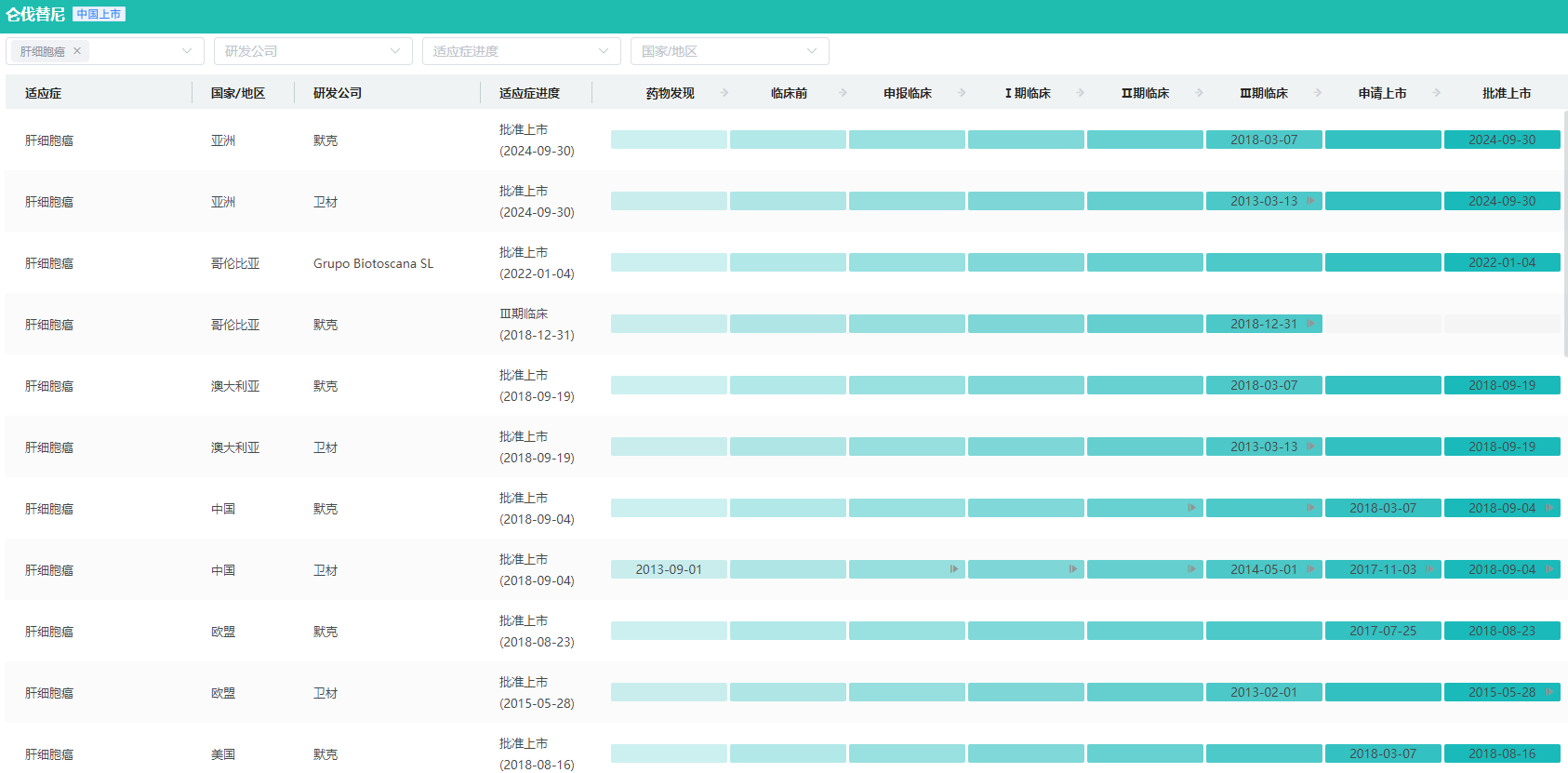Click play icon on 2017-11-03 cell
Screen dimensions: 1568x773
tap(1429, 569)
